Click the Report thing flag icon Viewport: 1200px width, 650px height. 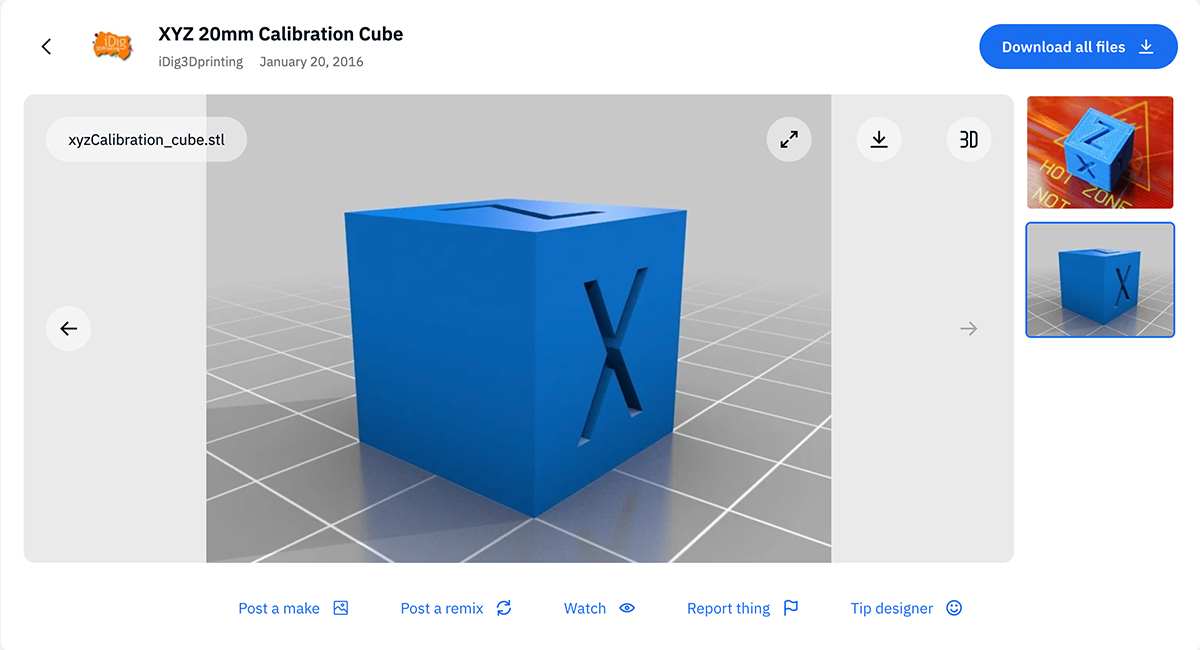(x=791, y=608)
